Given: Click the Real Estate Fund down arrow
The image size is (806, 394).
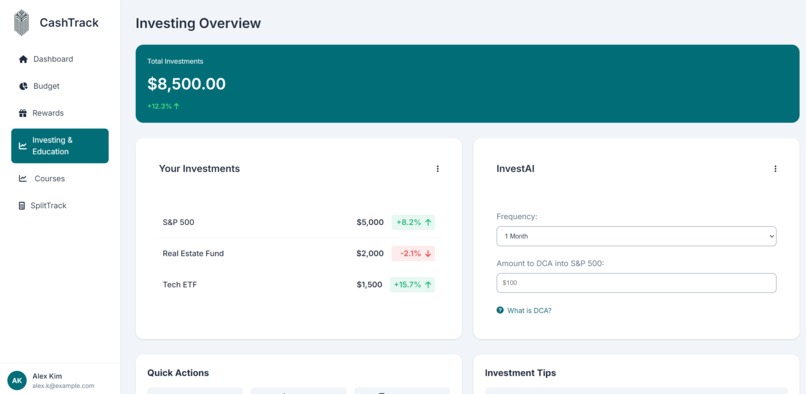Looking at the screenshot, I should coord(428,254).
